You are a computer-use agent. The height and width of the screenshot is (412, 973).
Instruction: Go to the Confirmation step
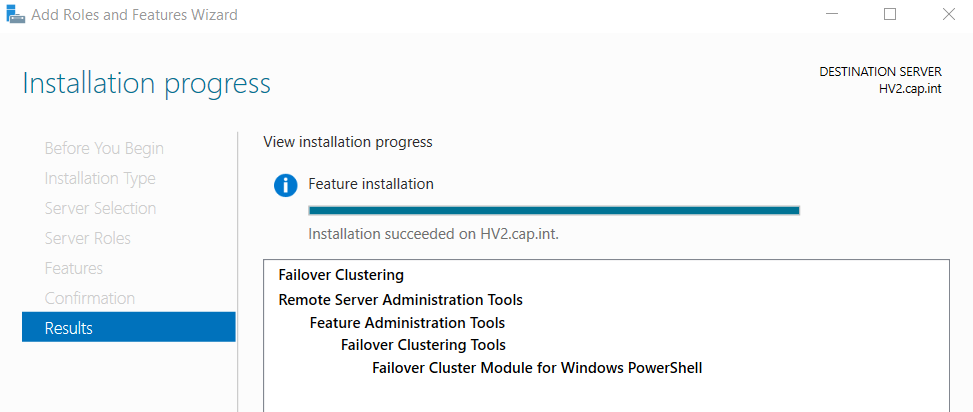[x=89, y=298]
